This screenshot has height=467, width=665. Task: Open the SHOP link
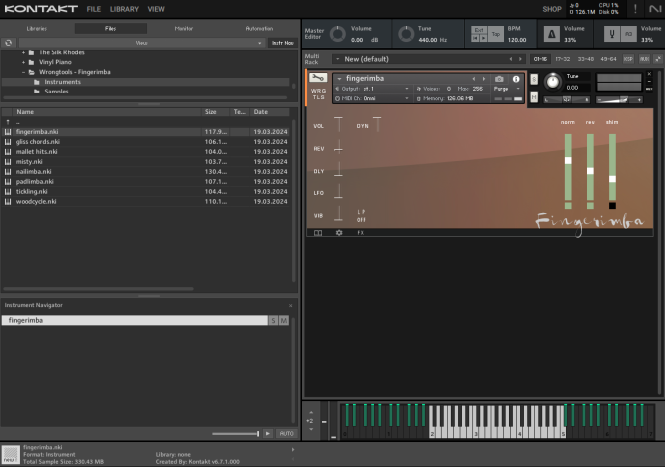(x=552, y=9)
